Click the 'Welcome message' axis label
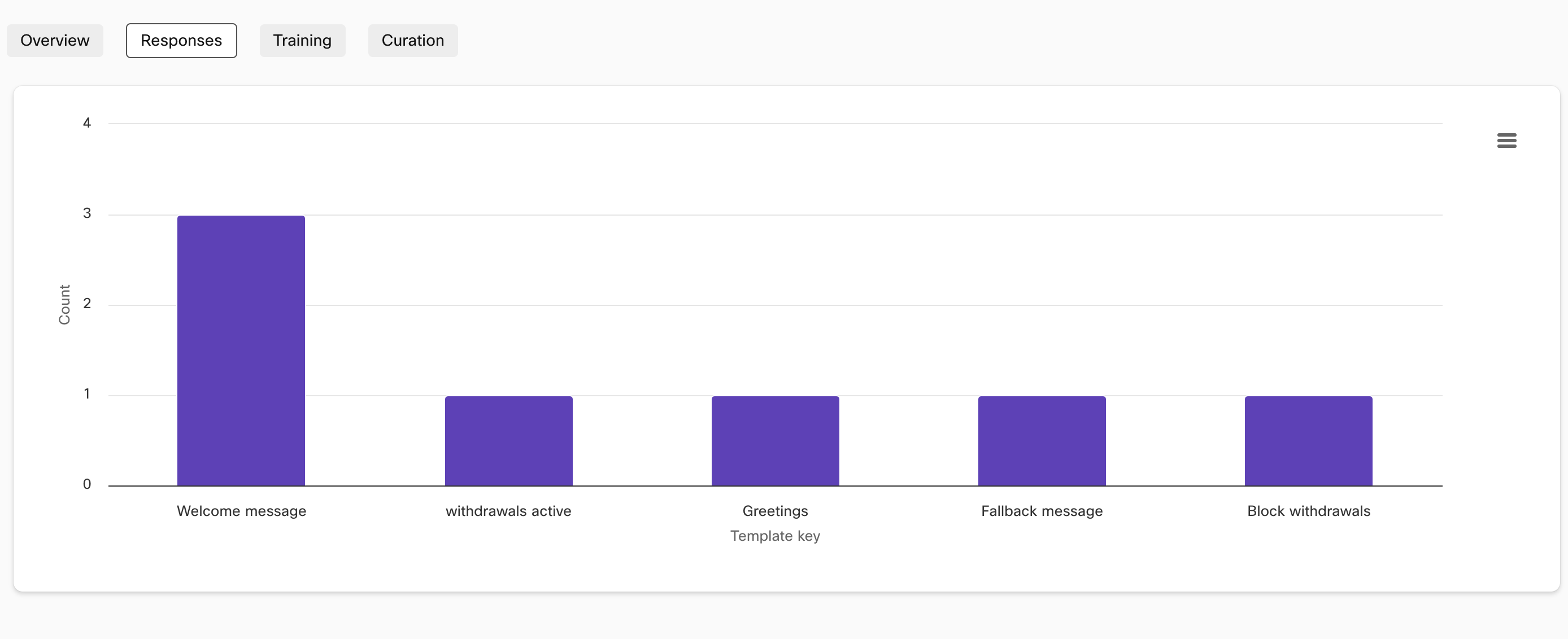The image size is (1568, 639). click(x=242, y=511)
